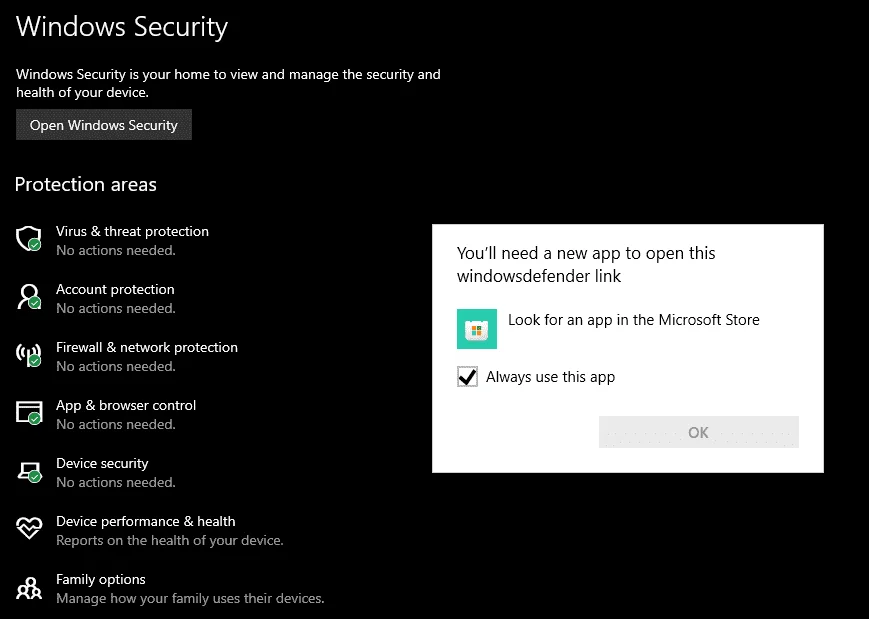869x619 pixels.
Task: Click the Family options people icon
Action: pyautogui.click(x=29, y=588)
